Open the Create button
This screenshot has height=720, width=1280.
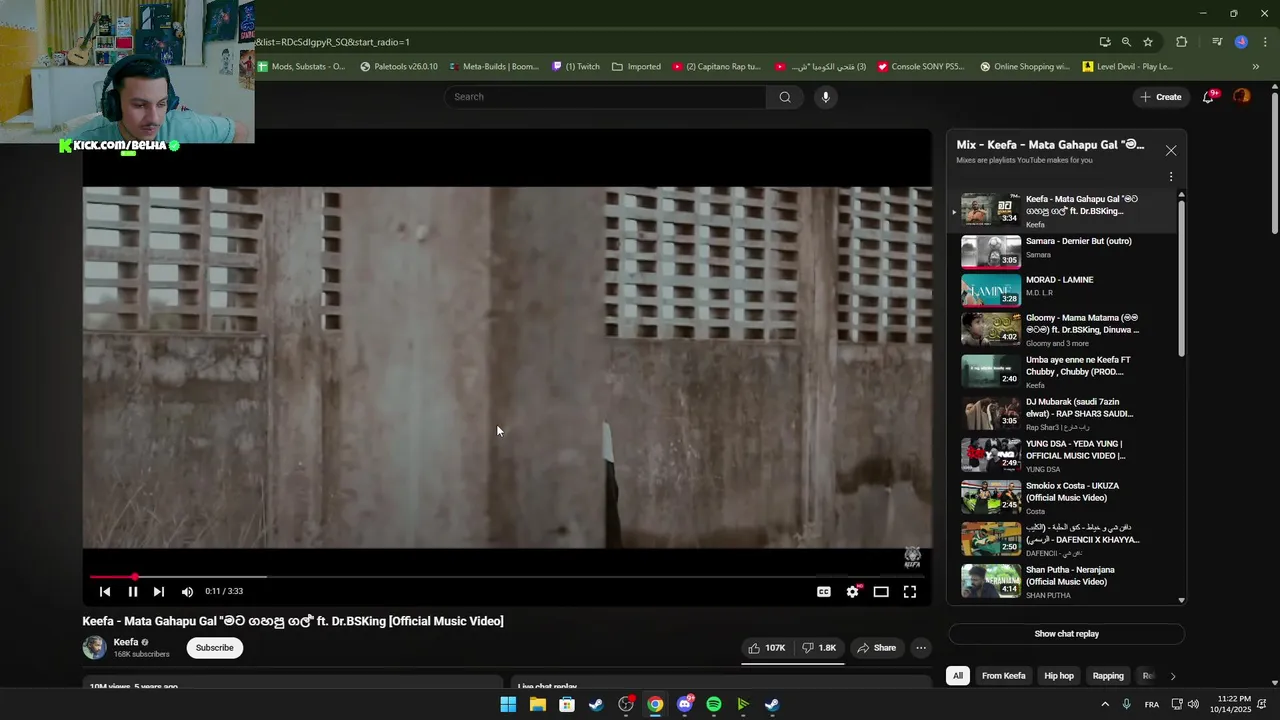[x=1161, y=97]
